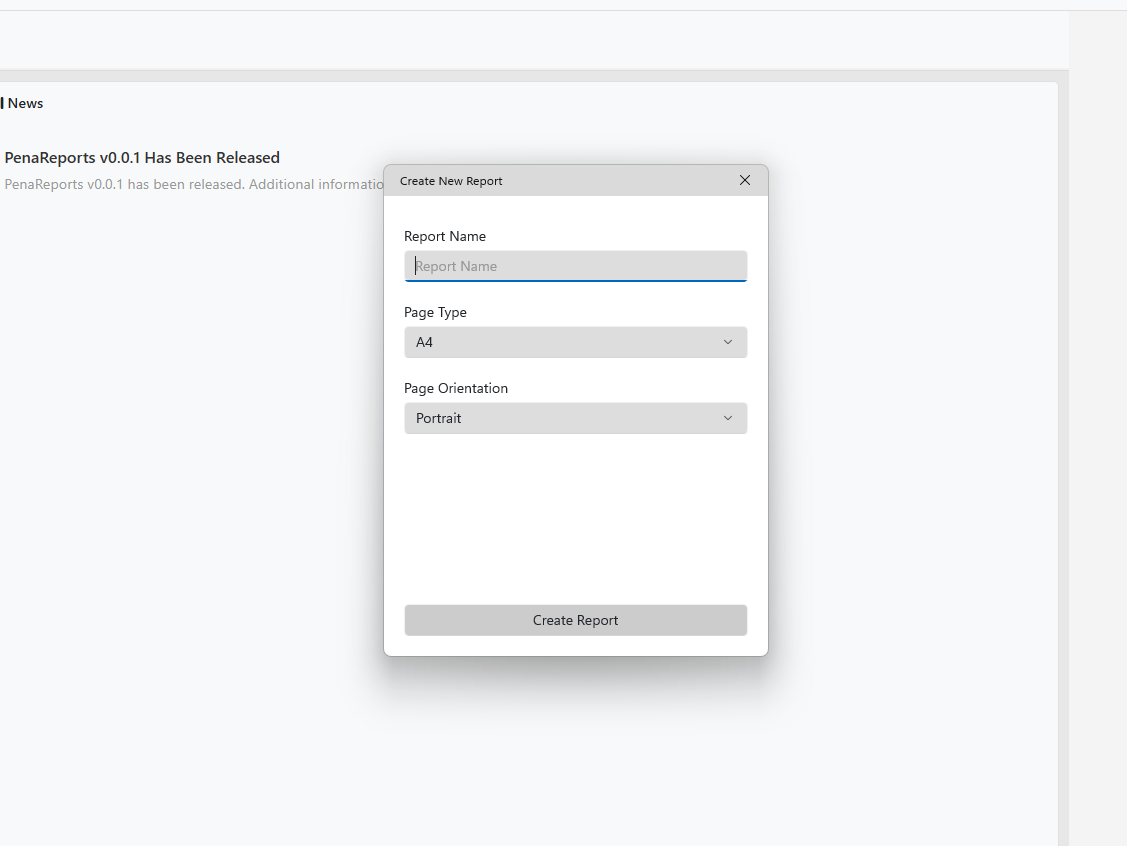1127x846 pixels.
Task: Expand the A4 page size selector
Action: 575,342
